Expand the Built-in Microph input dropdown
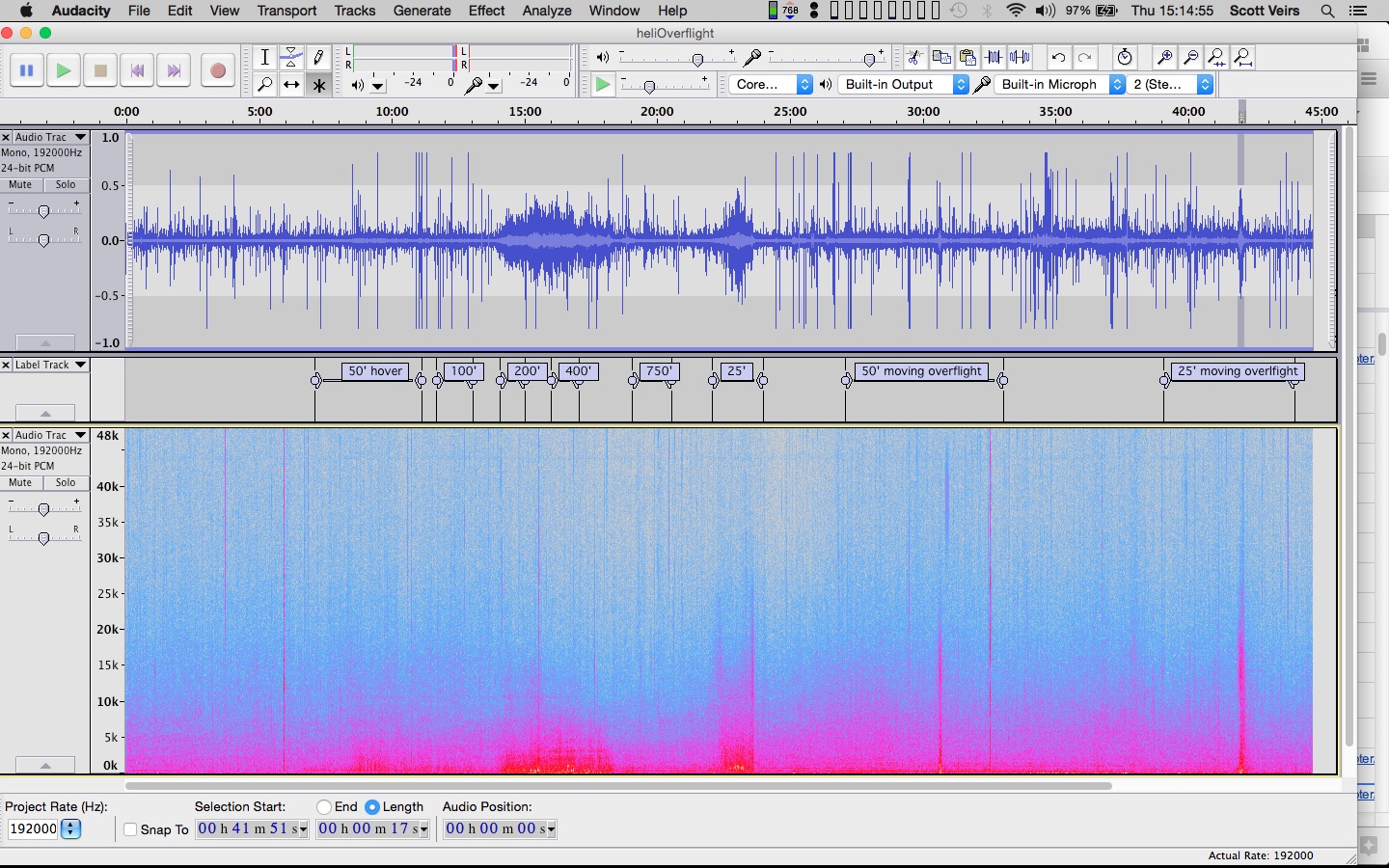The width and height of the screenshot is (1389, 868). [x=1061, y=85]
